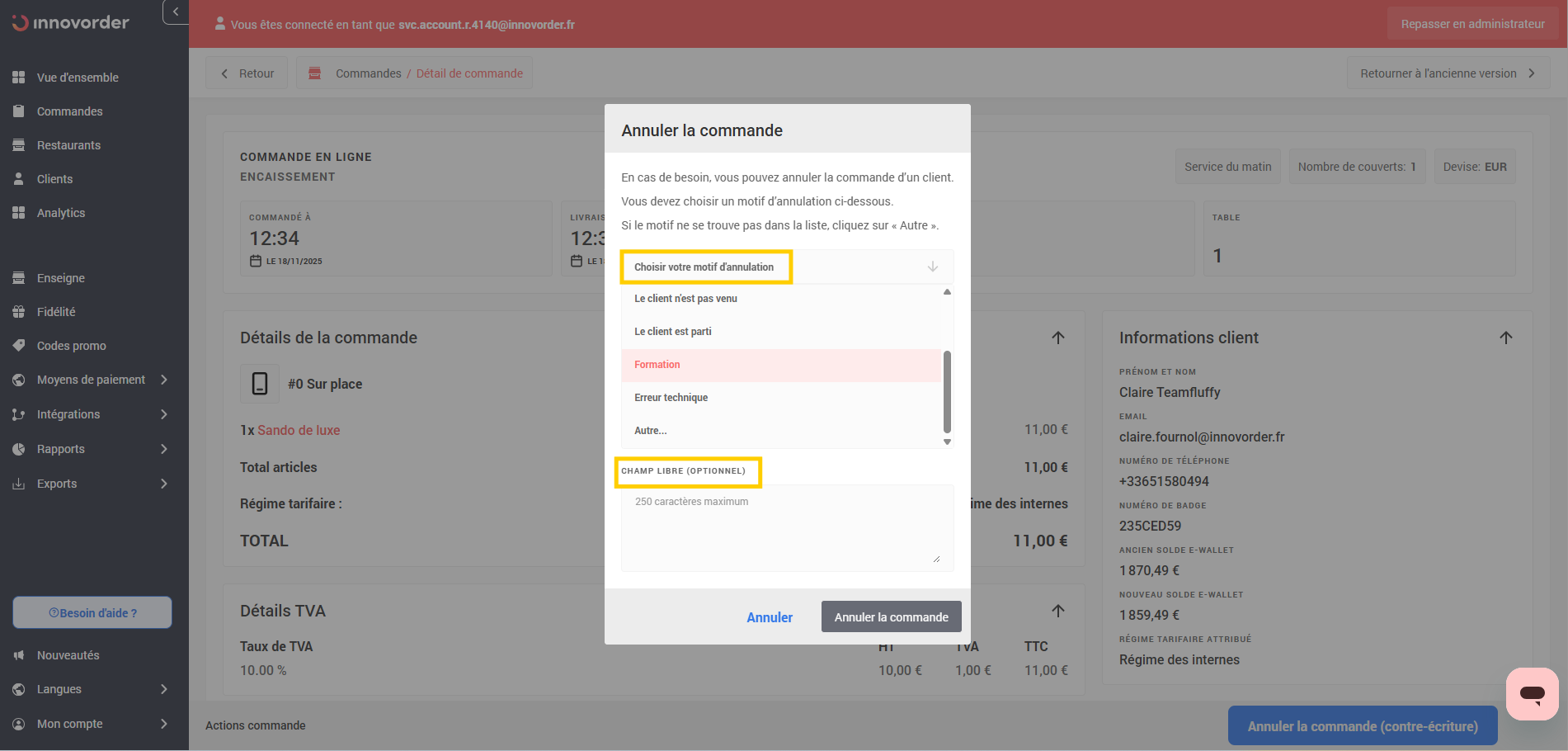Click the Analytics icon in the sidebar
This screenshot has width=1568, height=751.
pyautogui.click(x=19, y=213)
